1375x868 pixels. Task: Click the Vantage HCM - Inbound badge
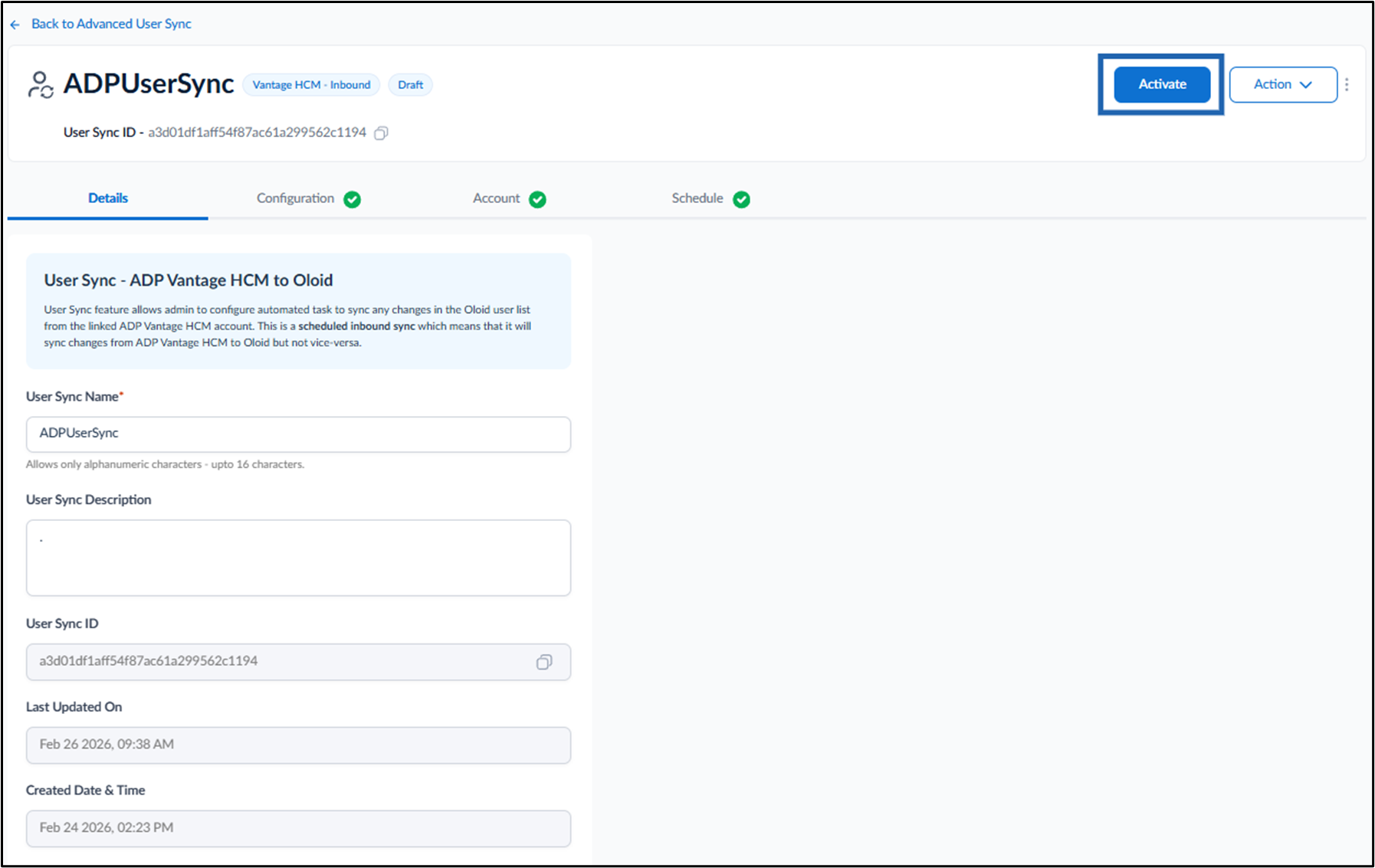[311, 85]
